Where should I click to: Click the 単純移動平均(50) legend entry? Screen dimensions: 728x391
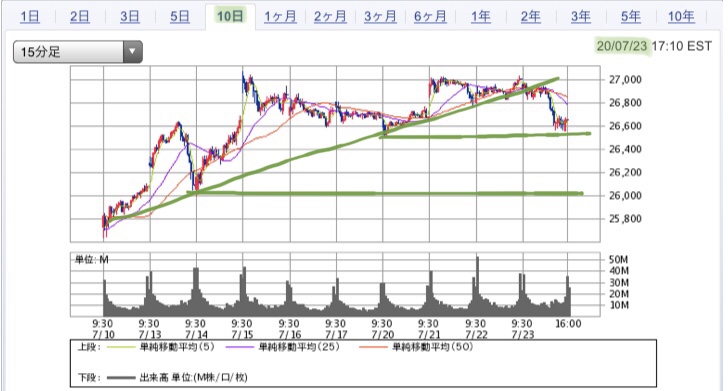pyautogui.click(x=433, y=347)
